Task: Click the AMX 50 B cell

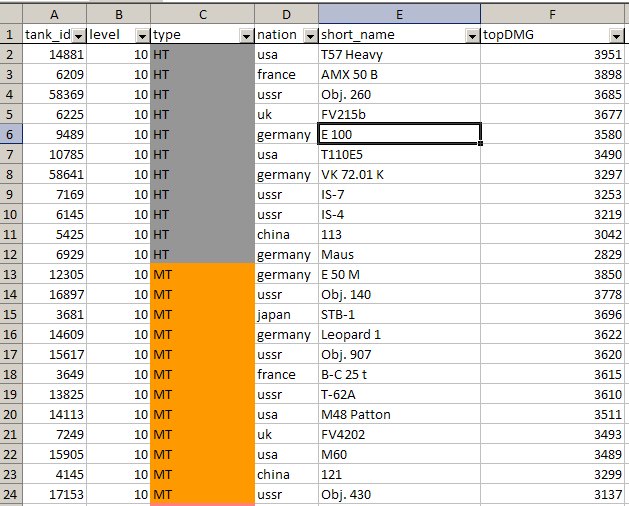Action: coord(400,74)
